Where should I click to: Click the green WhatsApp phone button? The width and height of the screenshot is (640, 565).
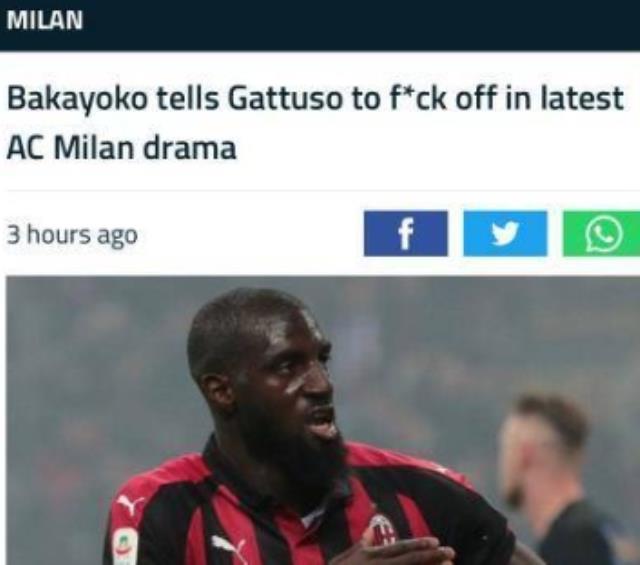(601, 234)
